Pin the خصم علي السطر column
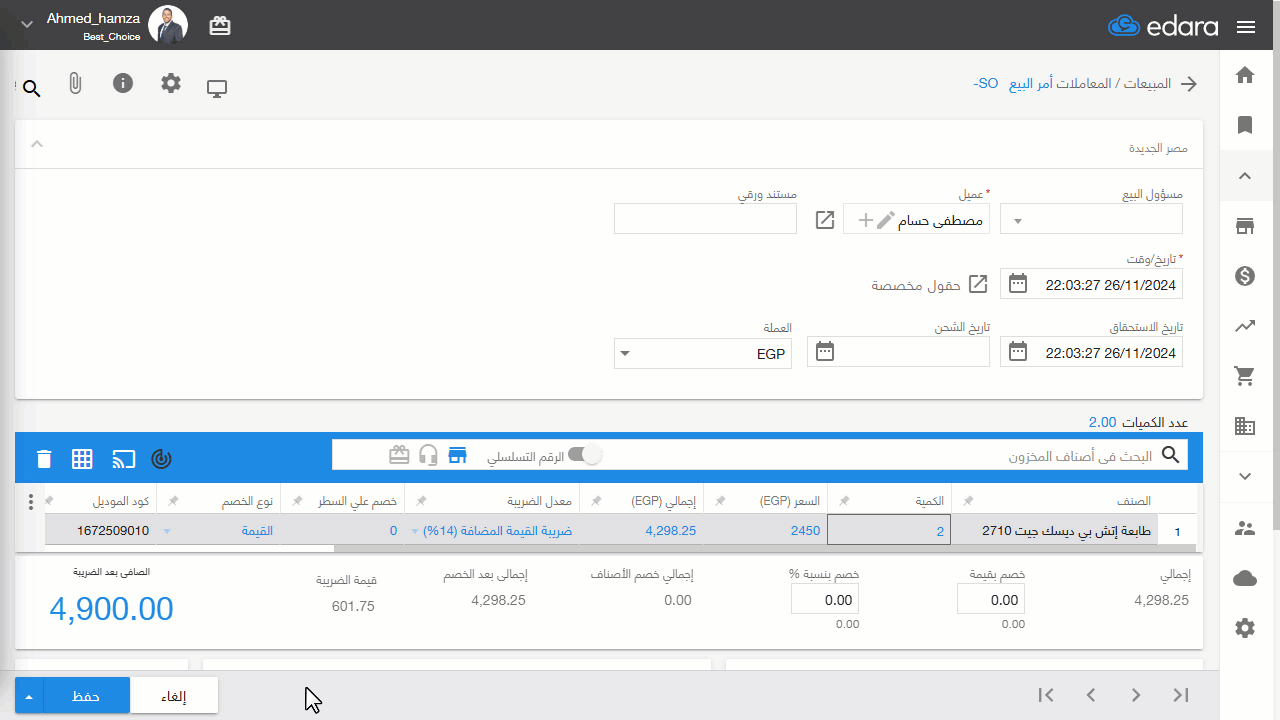 (x=297, y=501)
